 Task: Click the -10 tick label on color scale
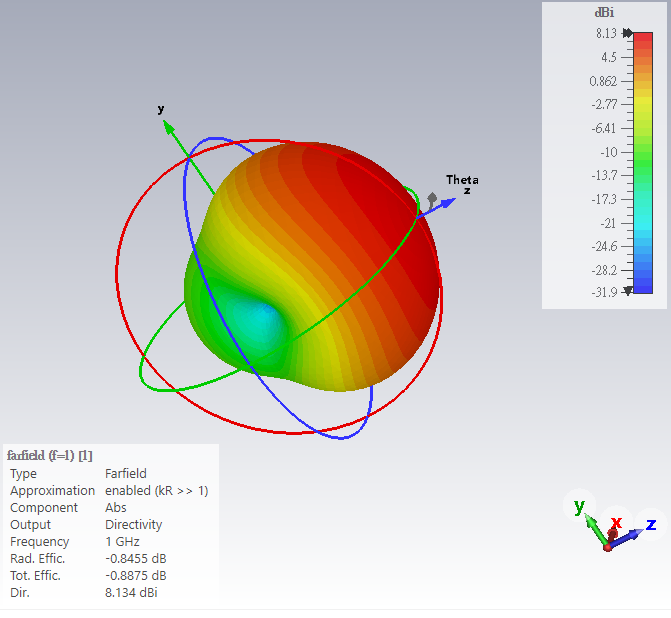pos(609,152)
